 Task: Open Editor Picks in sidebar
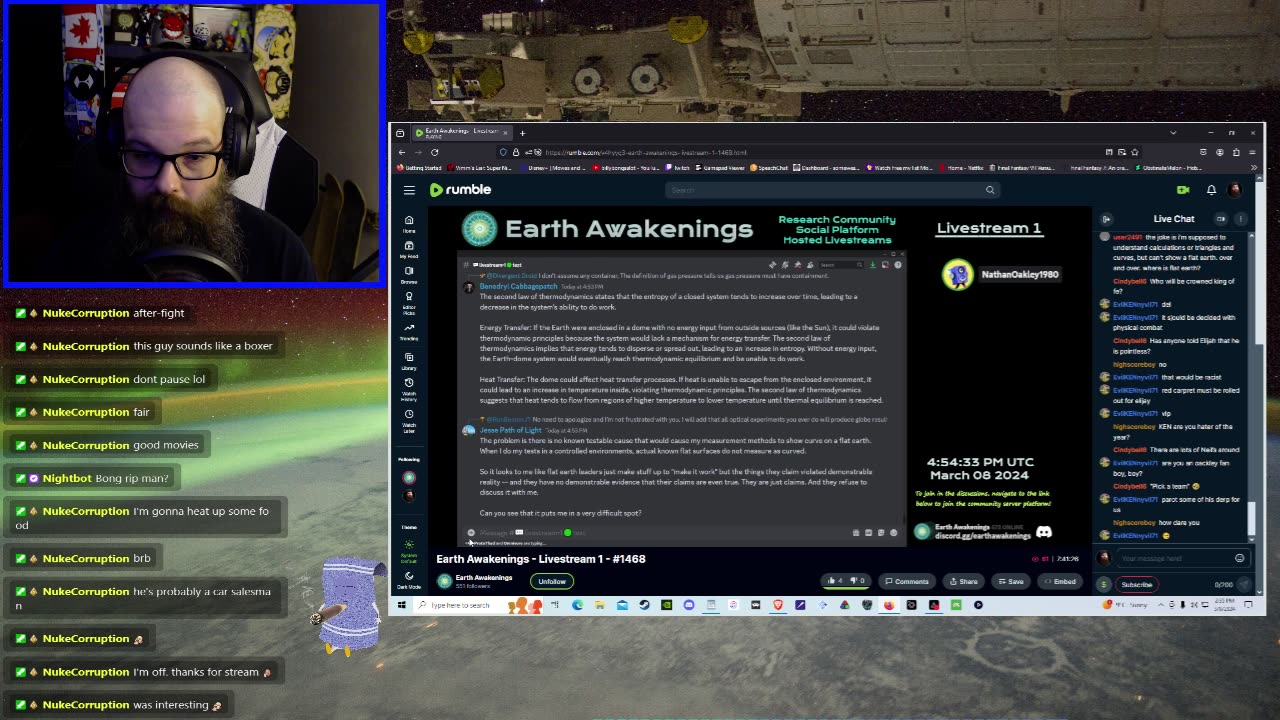409,303
